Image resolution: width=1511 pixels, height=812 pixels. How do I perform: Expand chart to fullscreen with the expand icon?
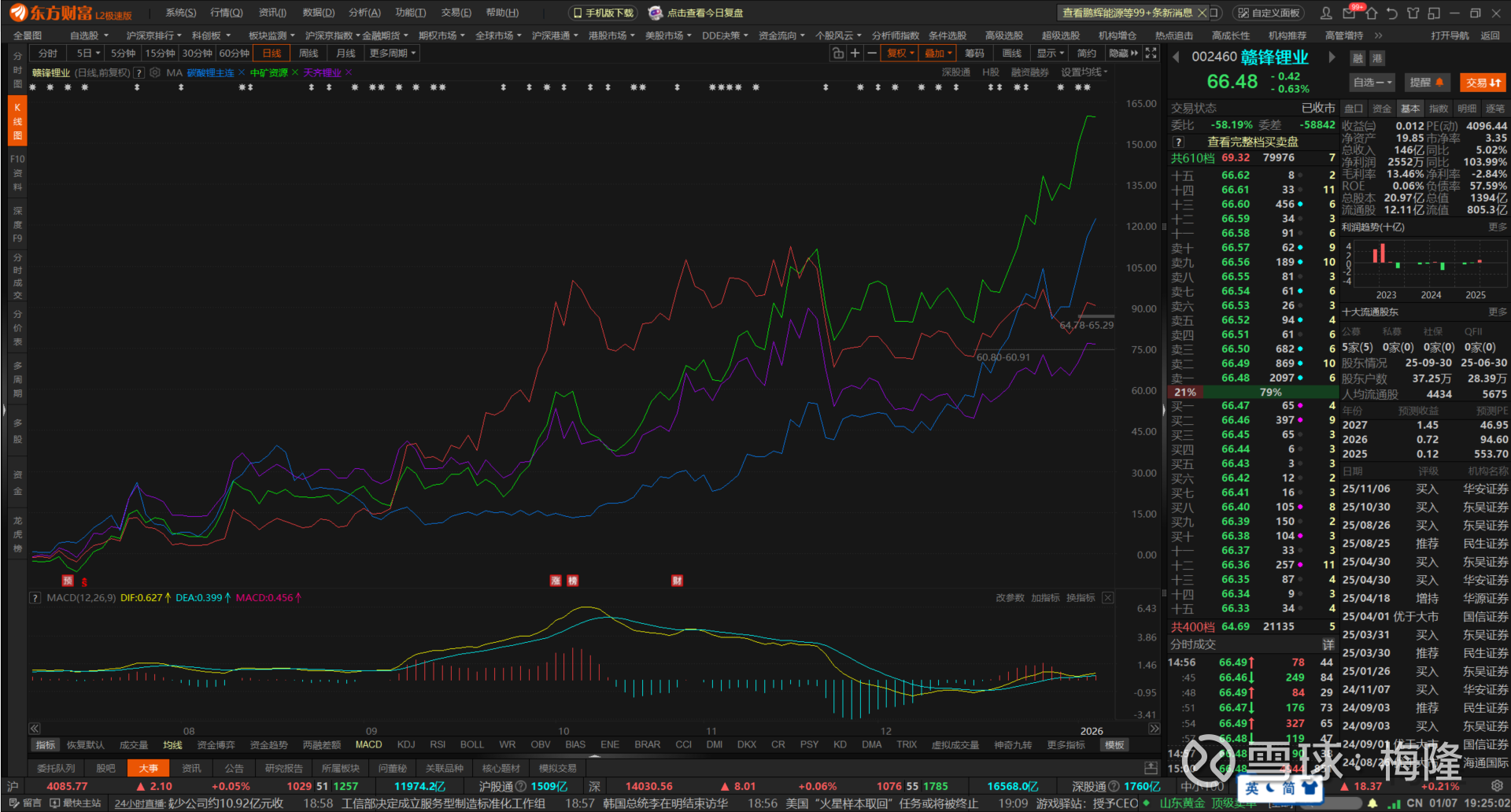click(x=1151, y=53)
